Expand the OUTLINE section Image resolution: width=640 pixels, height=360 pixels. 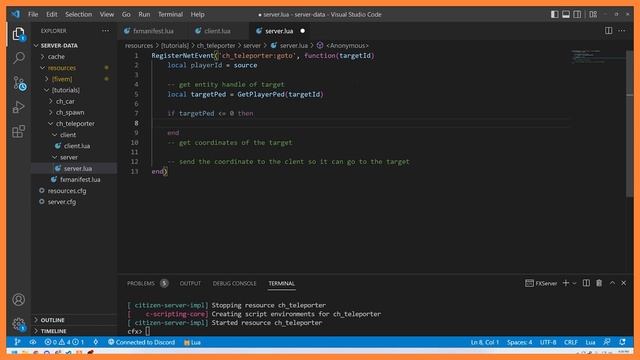(74, 320)
